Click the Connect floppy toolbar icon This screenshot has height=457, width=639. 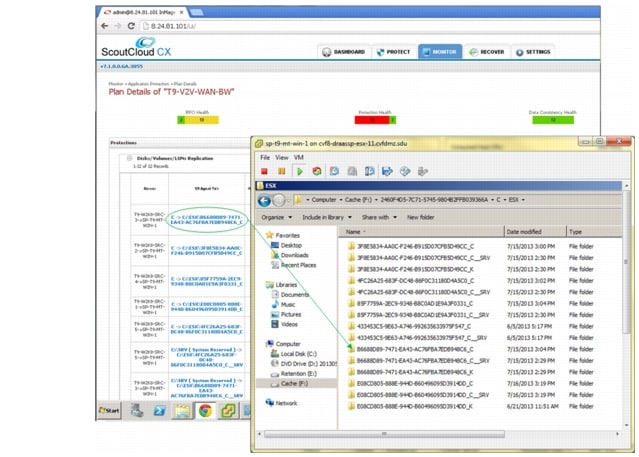pyautogui.click(x=387, y=171)
